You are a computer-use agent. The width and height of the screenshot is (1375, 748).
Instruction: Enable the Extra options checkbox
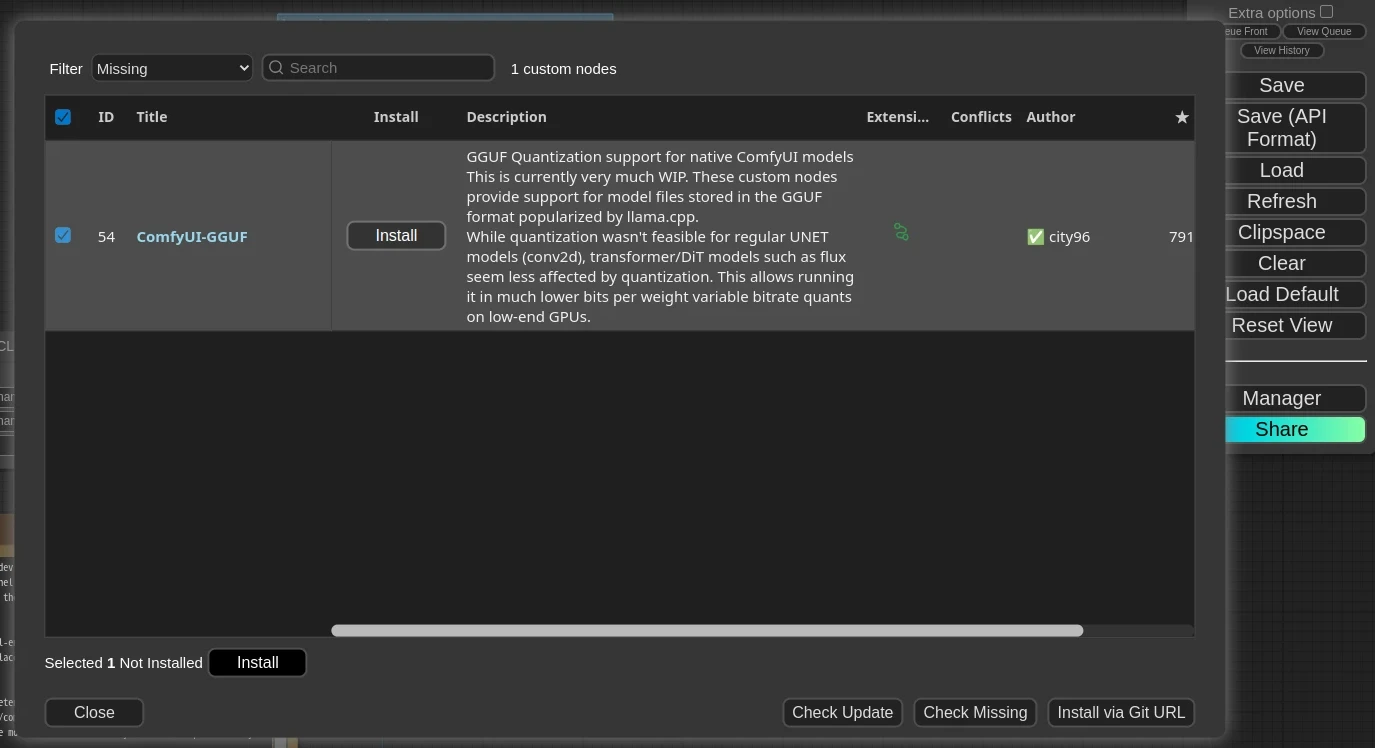click(1326, 12)
